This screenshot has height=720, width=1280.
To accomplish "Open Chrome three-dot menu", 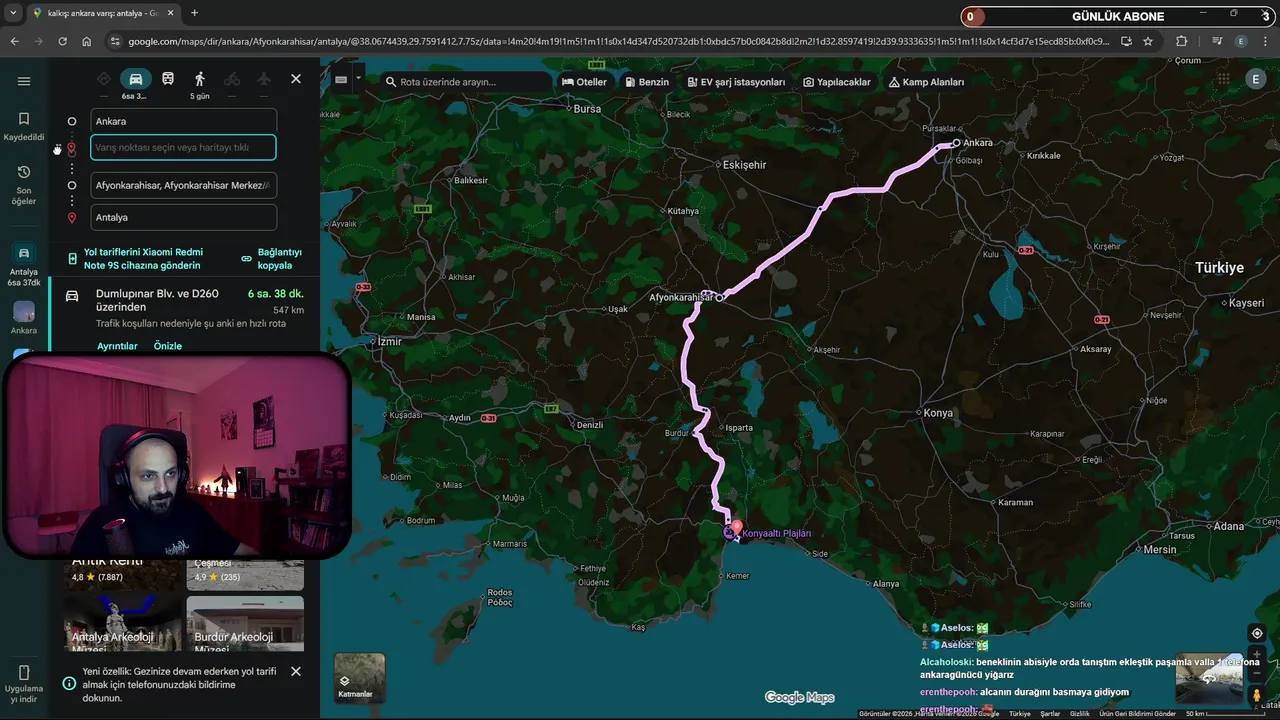I will point(1267,41).
